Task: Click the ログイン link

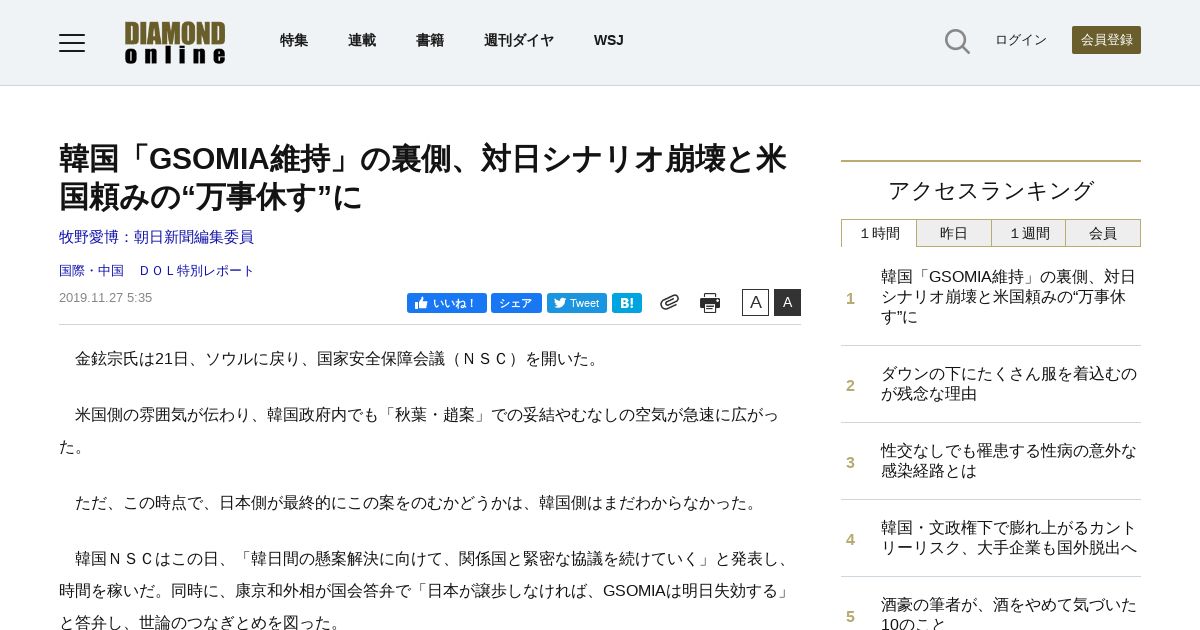Action: [1021, 40]
